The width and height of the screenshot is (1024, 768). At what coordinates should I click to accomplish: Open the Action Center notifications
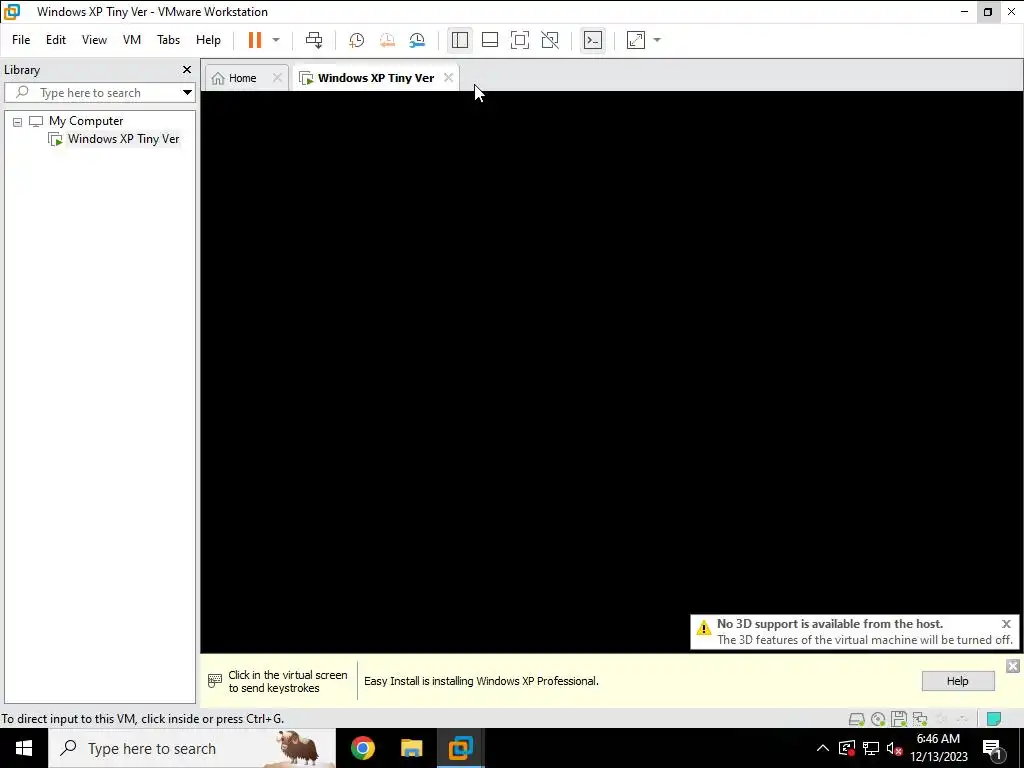(992, 748)
